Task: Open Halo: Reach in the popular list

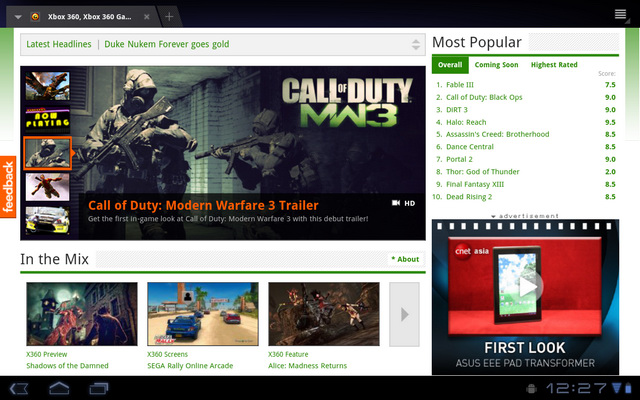Action: click(466, 122)
